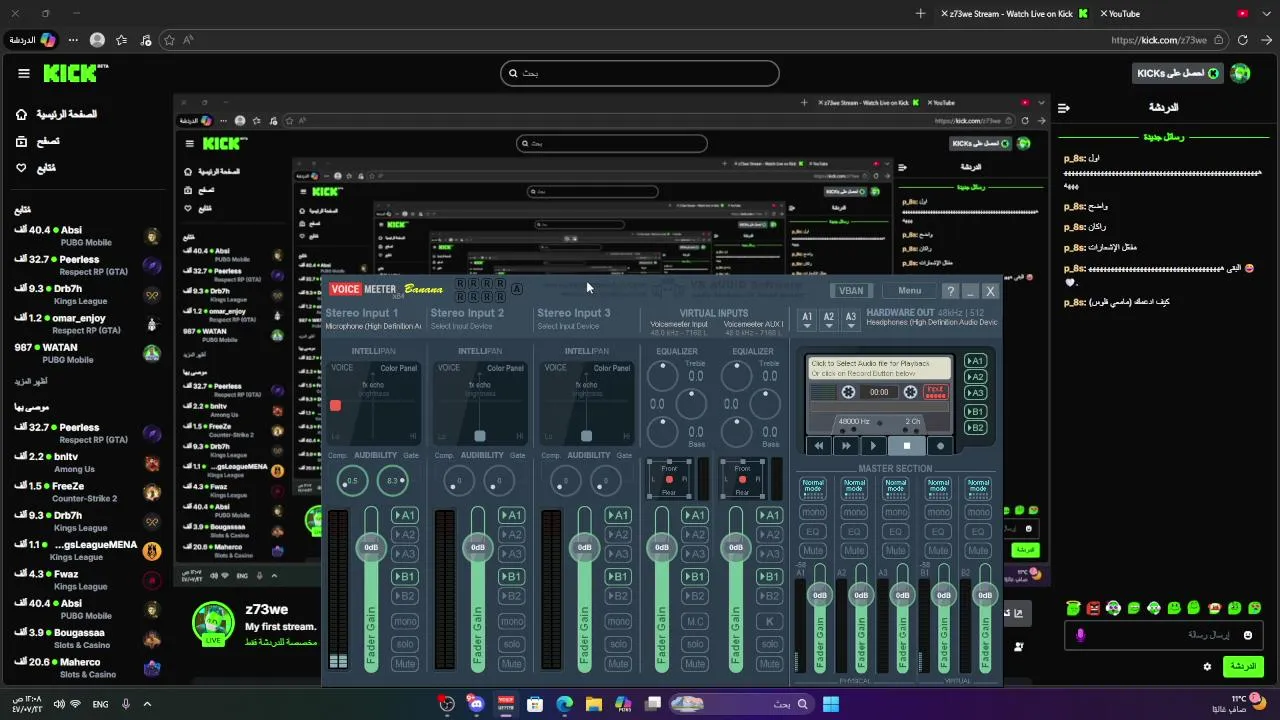This screenshot has height=720, width=1280.
Task: Click the cassette recorder's B2 bus button
Action: pyautogui.click(x=975, y=428)
